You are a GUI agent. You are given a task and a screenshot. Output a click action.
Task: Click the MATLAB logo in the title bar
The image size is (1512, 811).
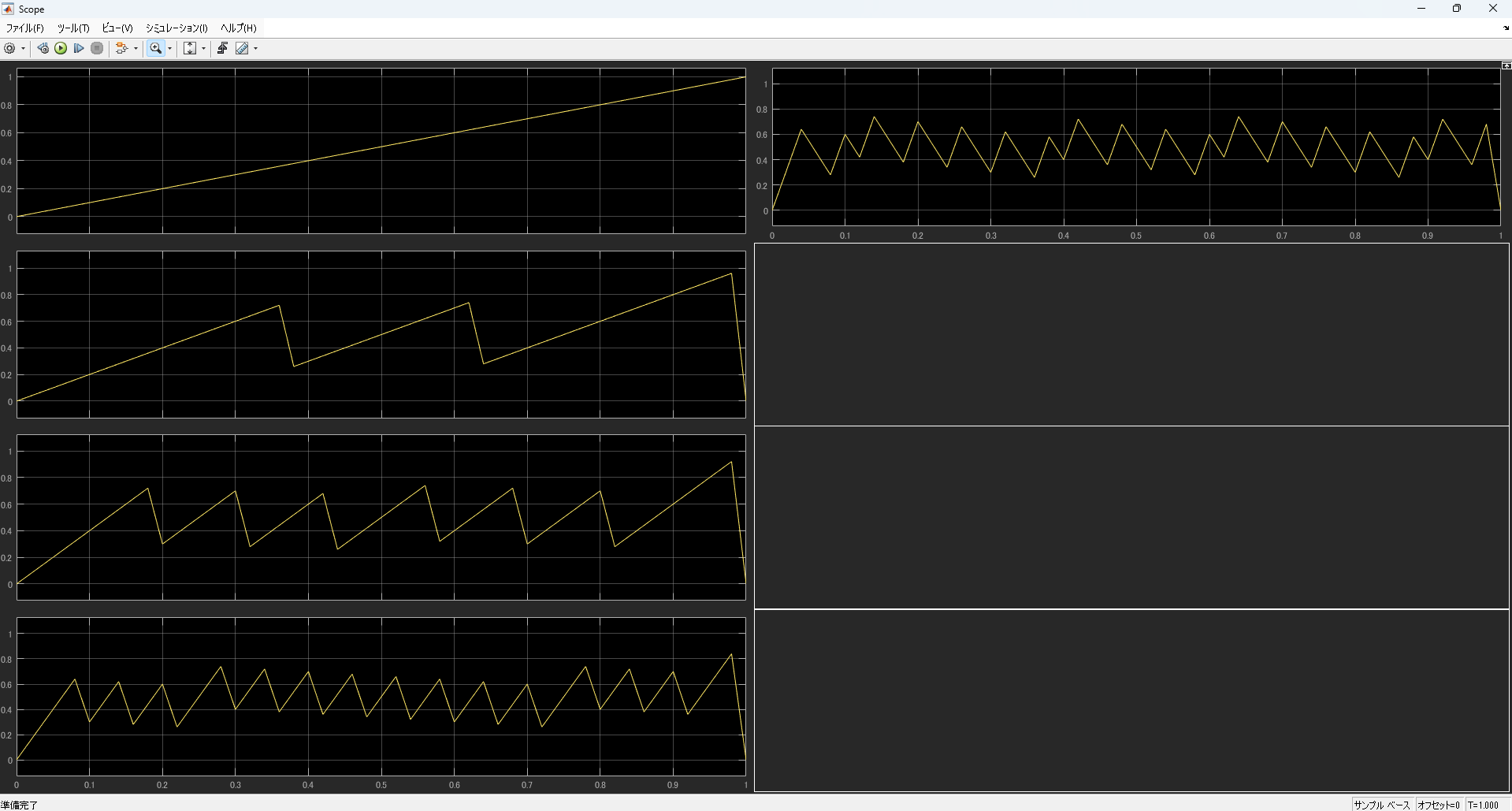coord(9,9)
